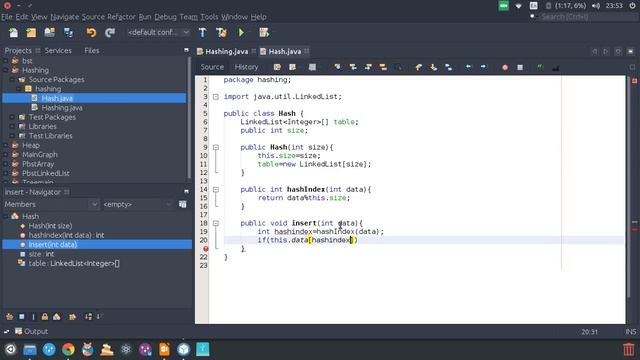Screen dimensions: 640x360
Task: Open the File menu
Action: tap(7, 17)
